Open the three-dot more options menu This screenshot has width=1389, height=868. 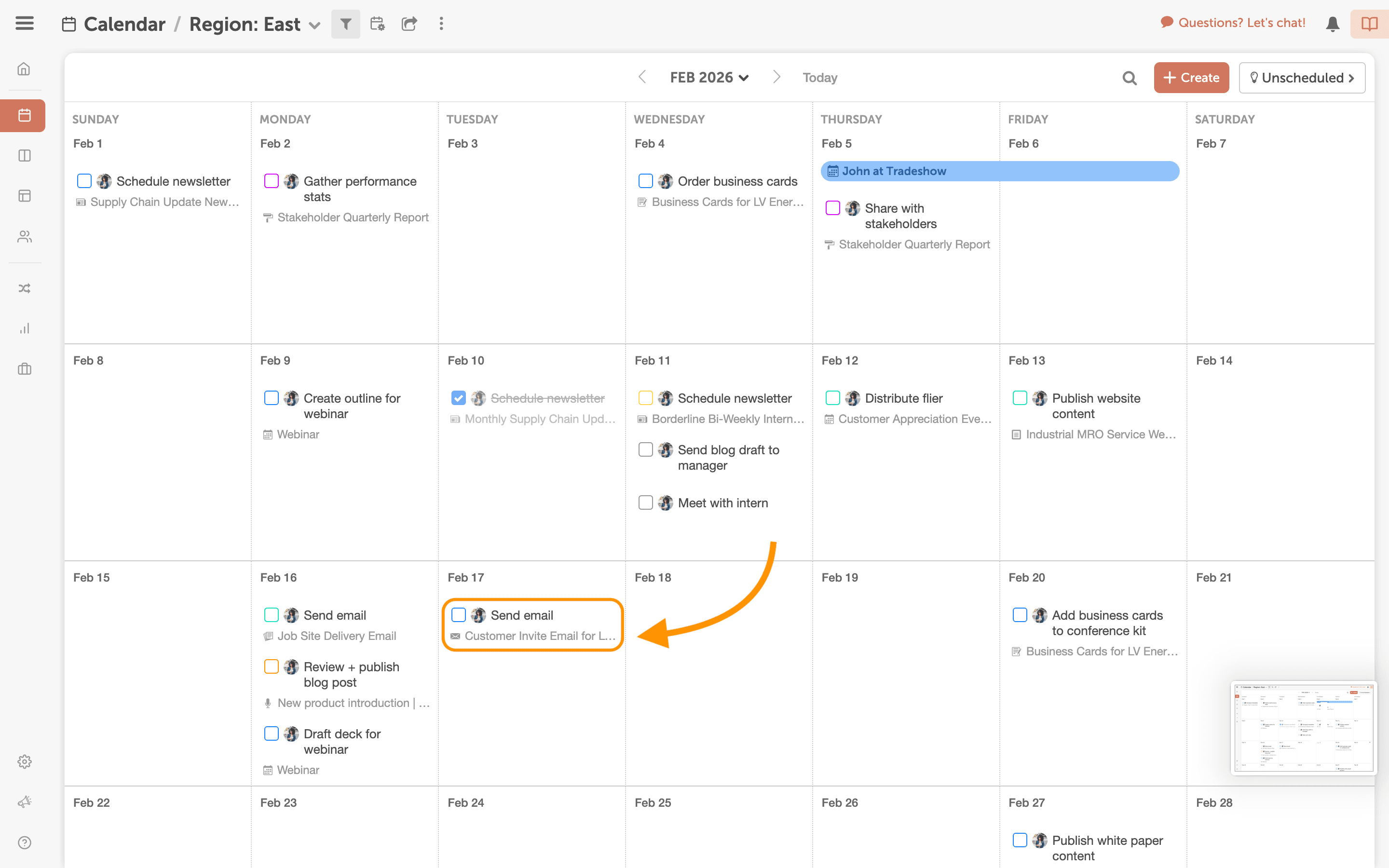[x=441, y=24]
